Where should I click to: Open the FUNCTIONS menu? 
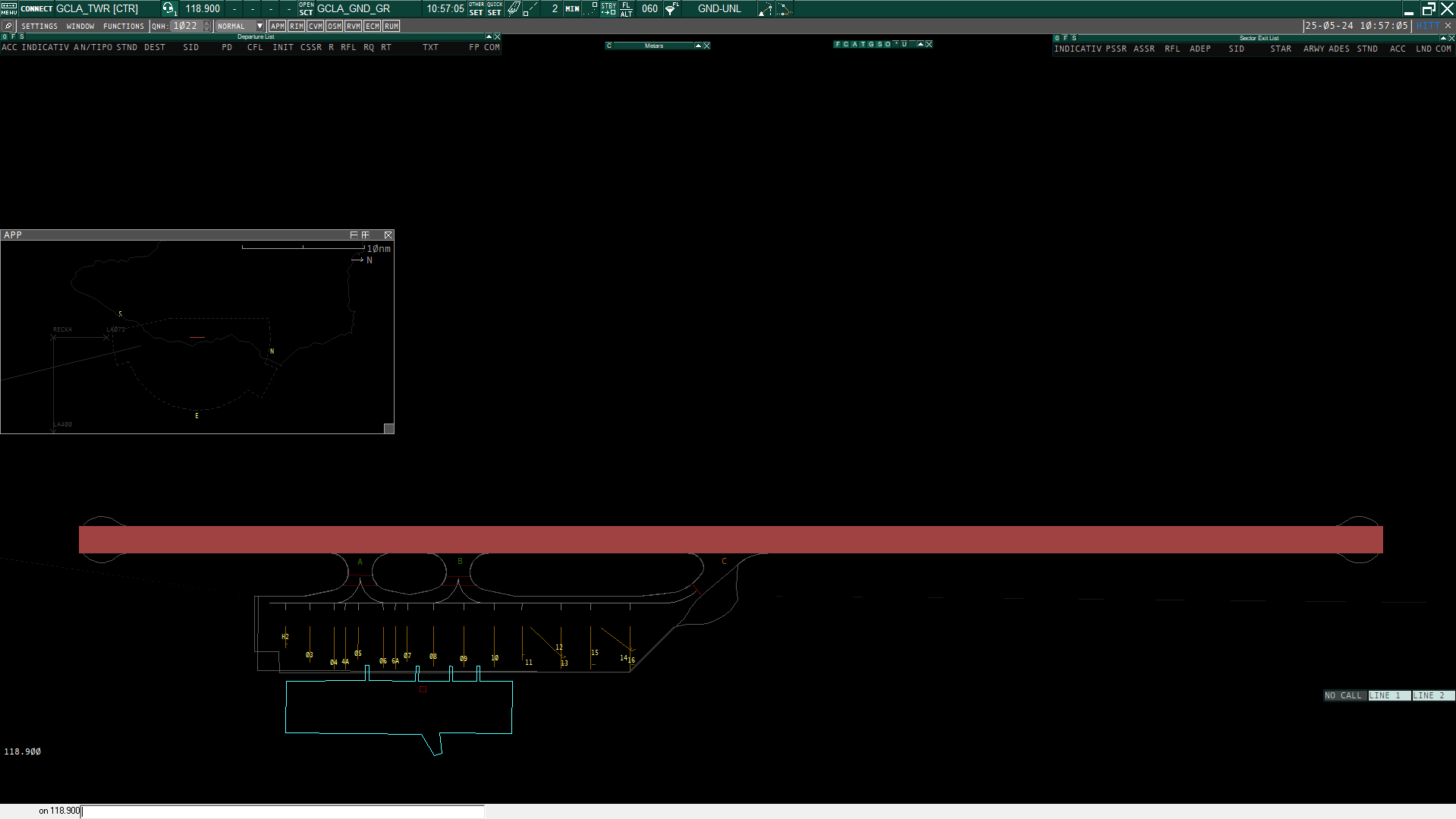tap(124, 26)
